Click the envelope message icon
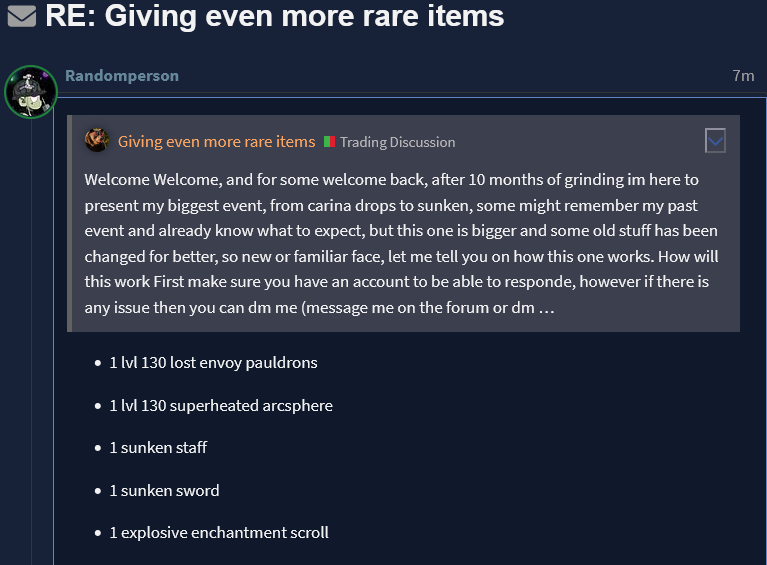767x565 pixels. [x=21, y=17]
